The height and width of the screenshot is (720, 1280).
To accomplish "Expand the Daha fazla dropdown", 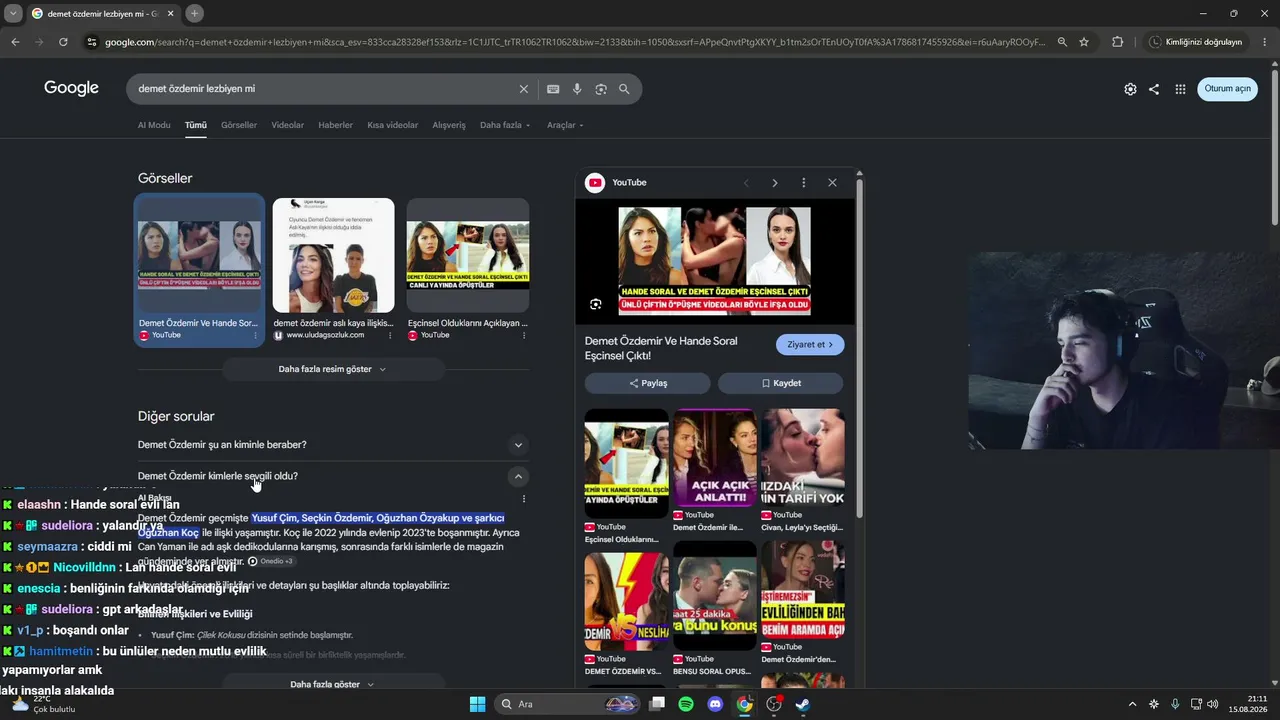I will [505, 125].
